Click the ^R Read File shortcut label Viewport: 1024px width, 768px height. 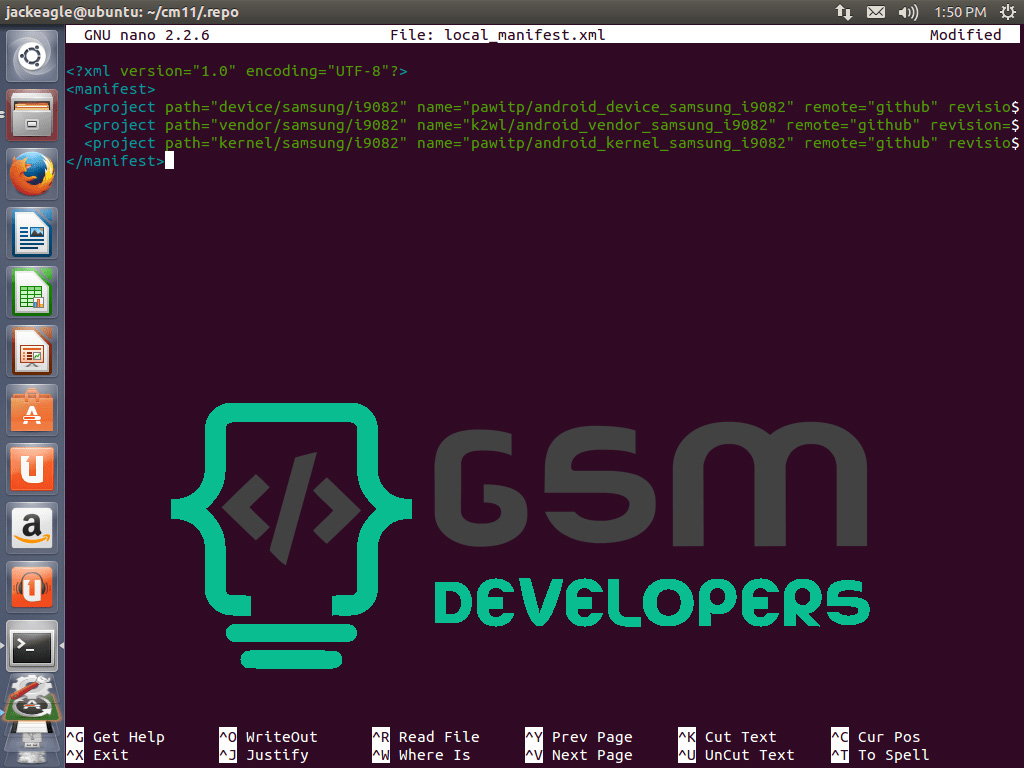coord(426,737)
